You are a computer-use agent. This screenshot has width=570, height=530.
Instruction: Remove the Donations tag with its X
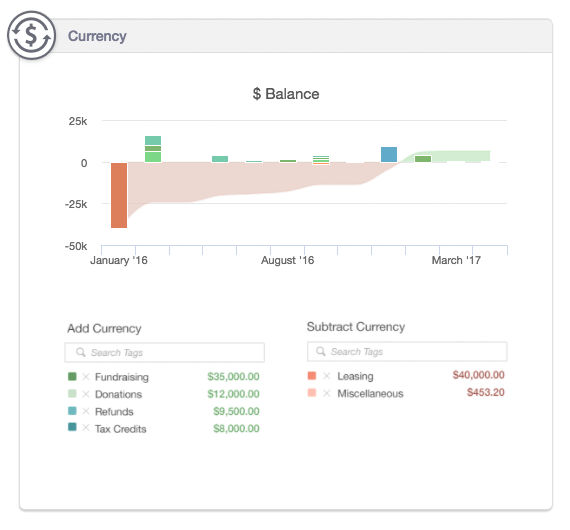pyautogui.click(x=86, y=394)
